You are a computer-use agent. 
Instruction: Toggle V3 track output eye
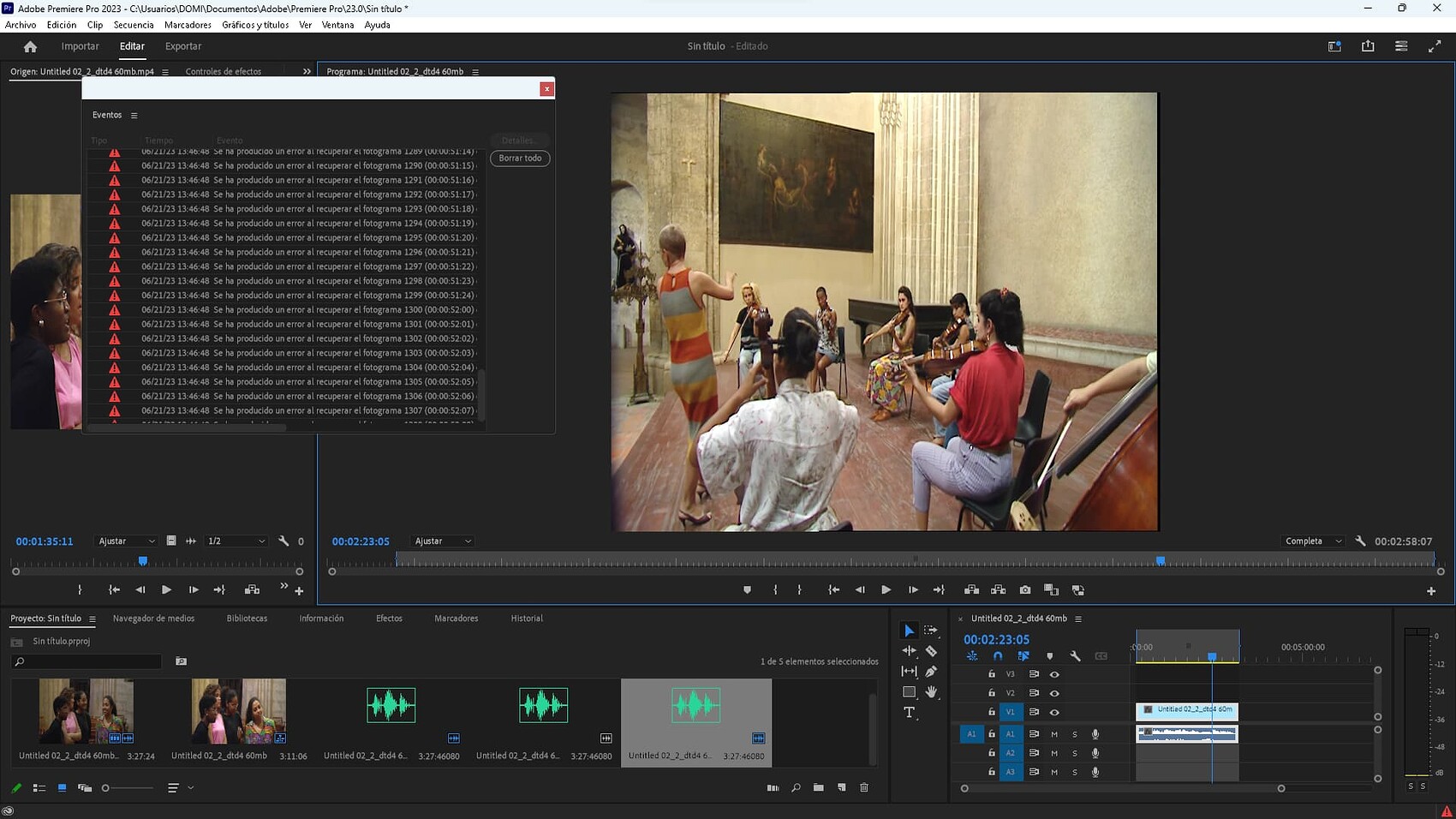(x=1054, y=674)
